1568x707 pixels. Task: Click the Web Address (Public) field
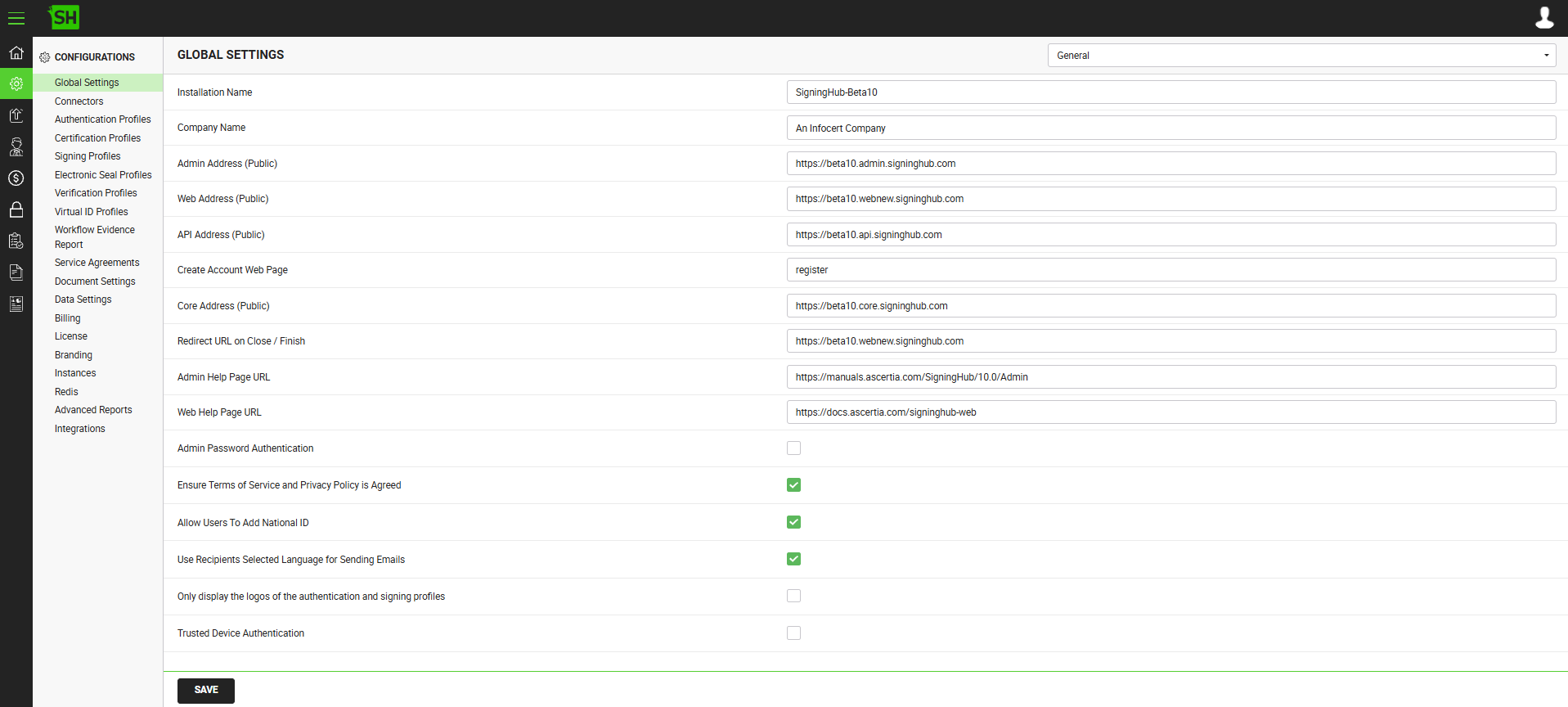(x=1171, y=199)
